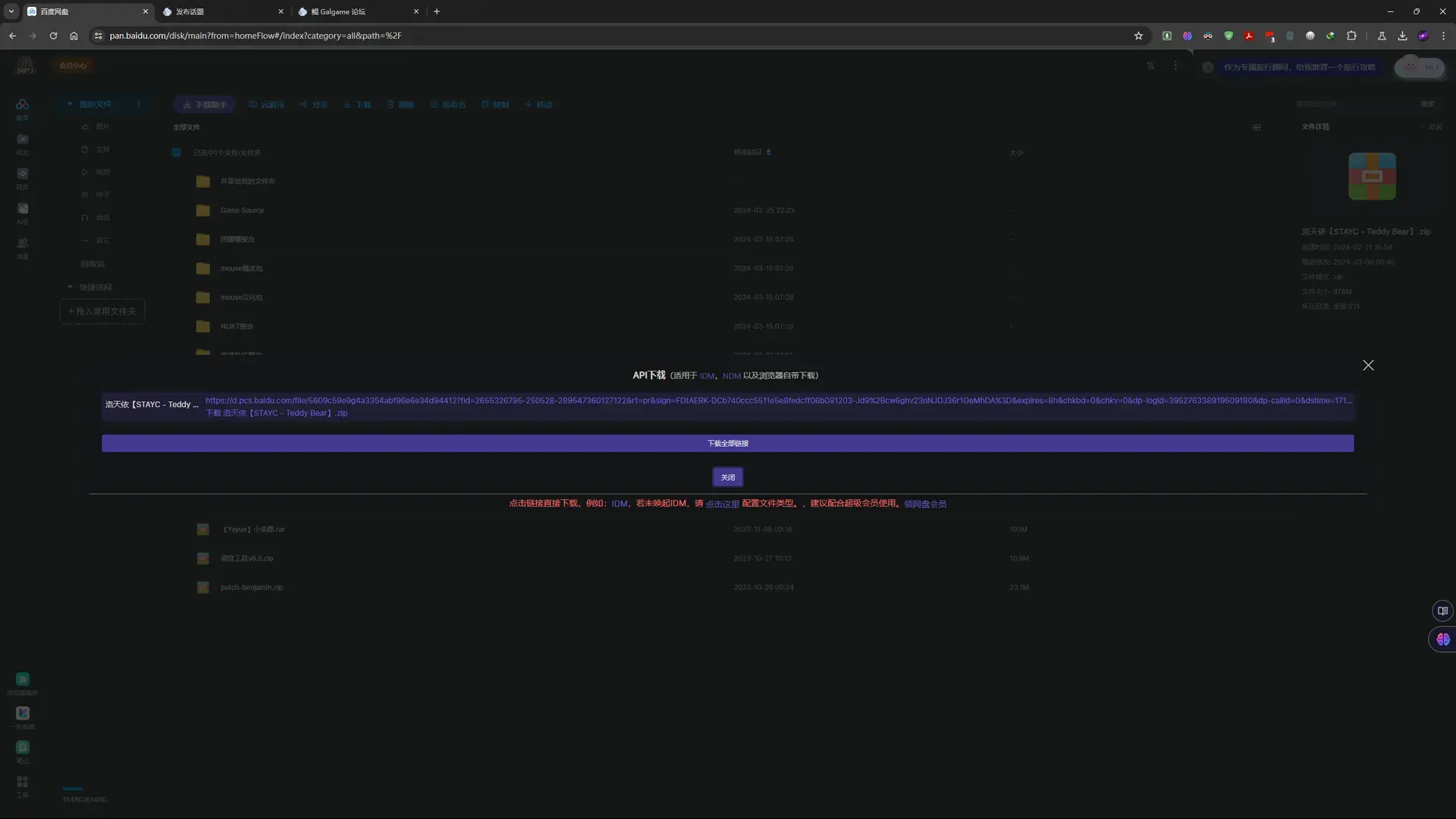Collapse the 快捷访问 section arrow

[70, 287]
